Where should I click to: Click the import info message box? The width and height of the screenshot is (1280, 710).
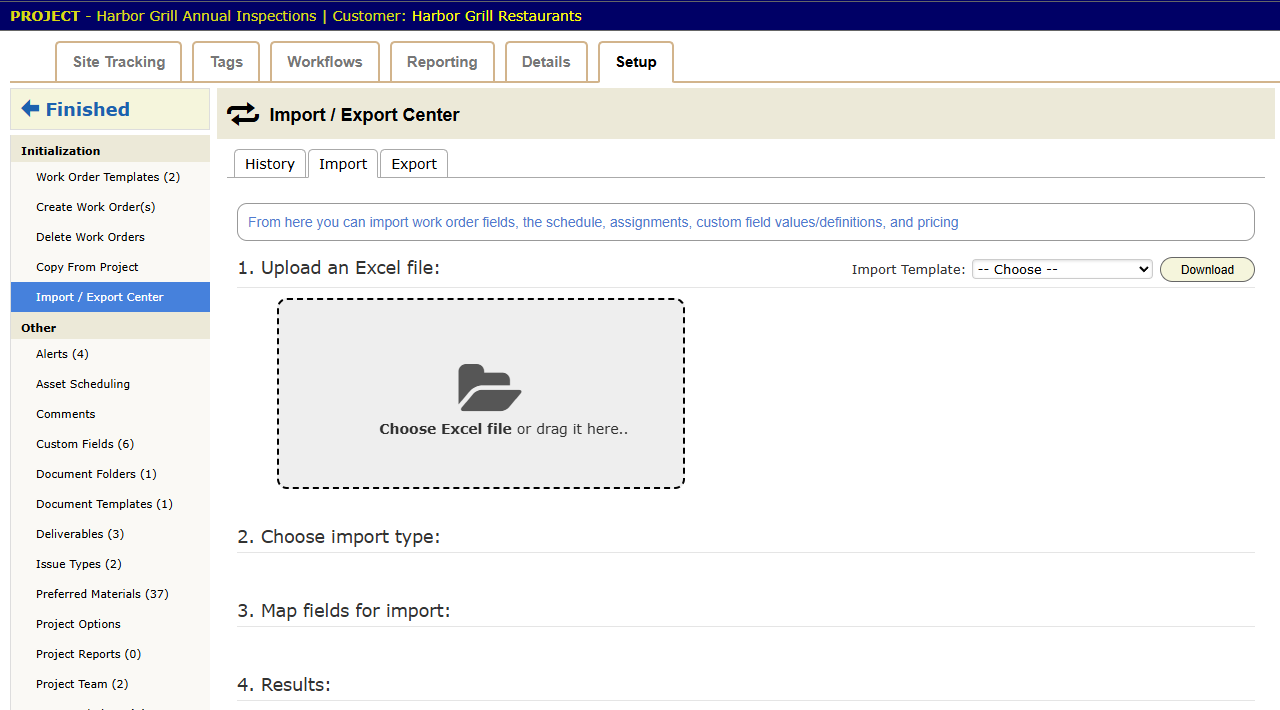pyautogui.click(x=746, y=222)
